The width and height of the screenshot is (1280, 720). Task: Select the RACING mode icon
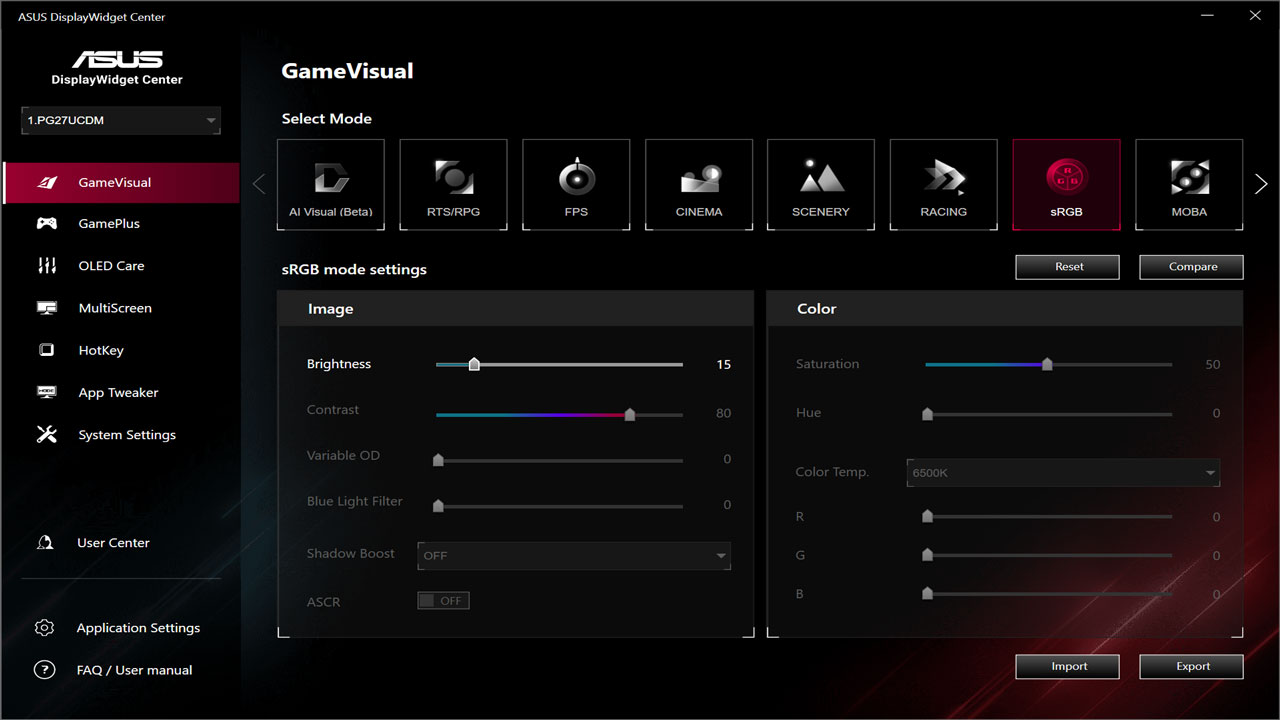tap(944, 177)
